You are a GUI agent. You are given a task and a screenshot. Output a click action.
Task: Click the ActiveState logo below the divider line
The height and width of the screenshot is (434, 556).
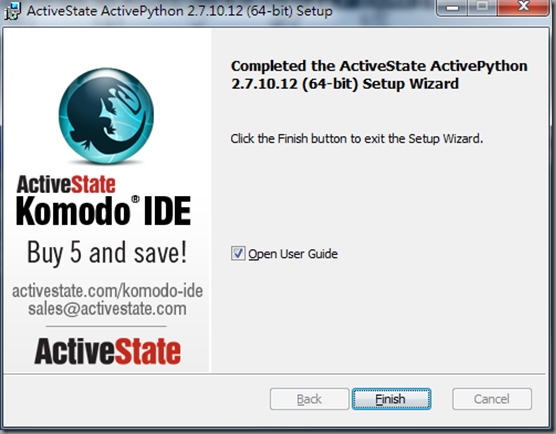click(107, 351)
